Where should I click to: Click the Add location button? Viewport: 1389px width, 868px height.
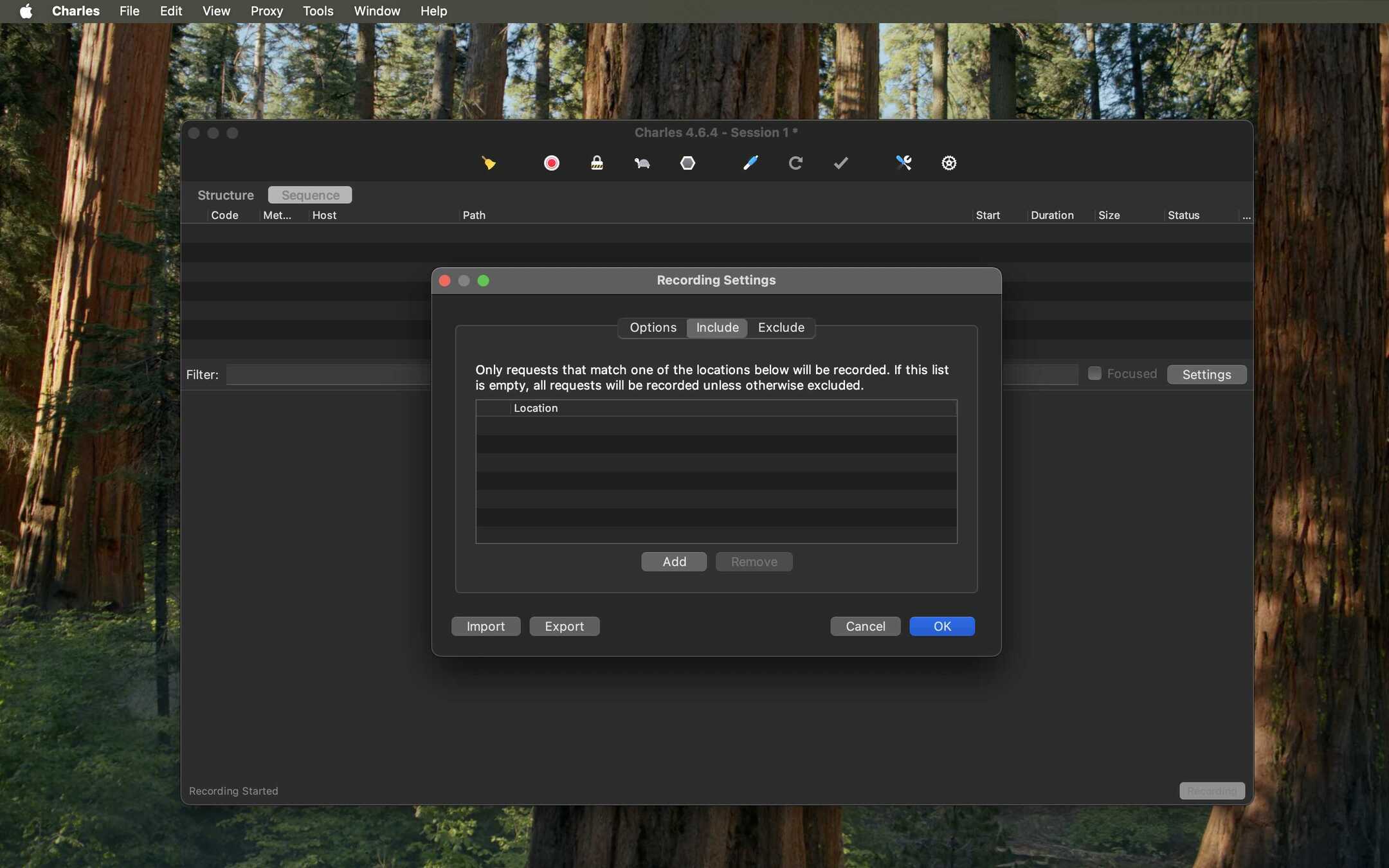tap(674, 562)
